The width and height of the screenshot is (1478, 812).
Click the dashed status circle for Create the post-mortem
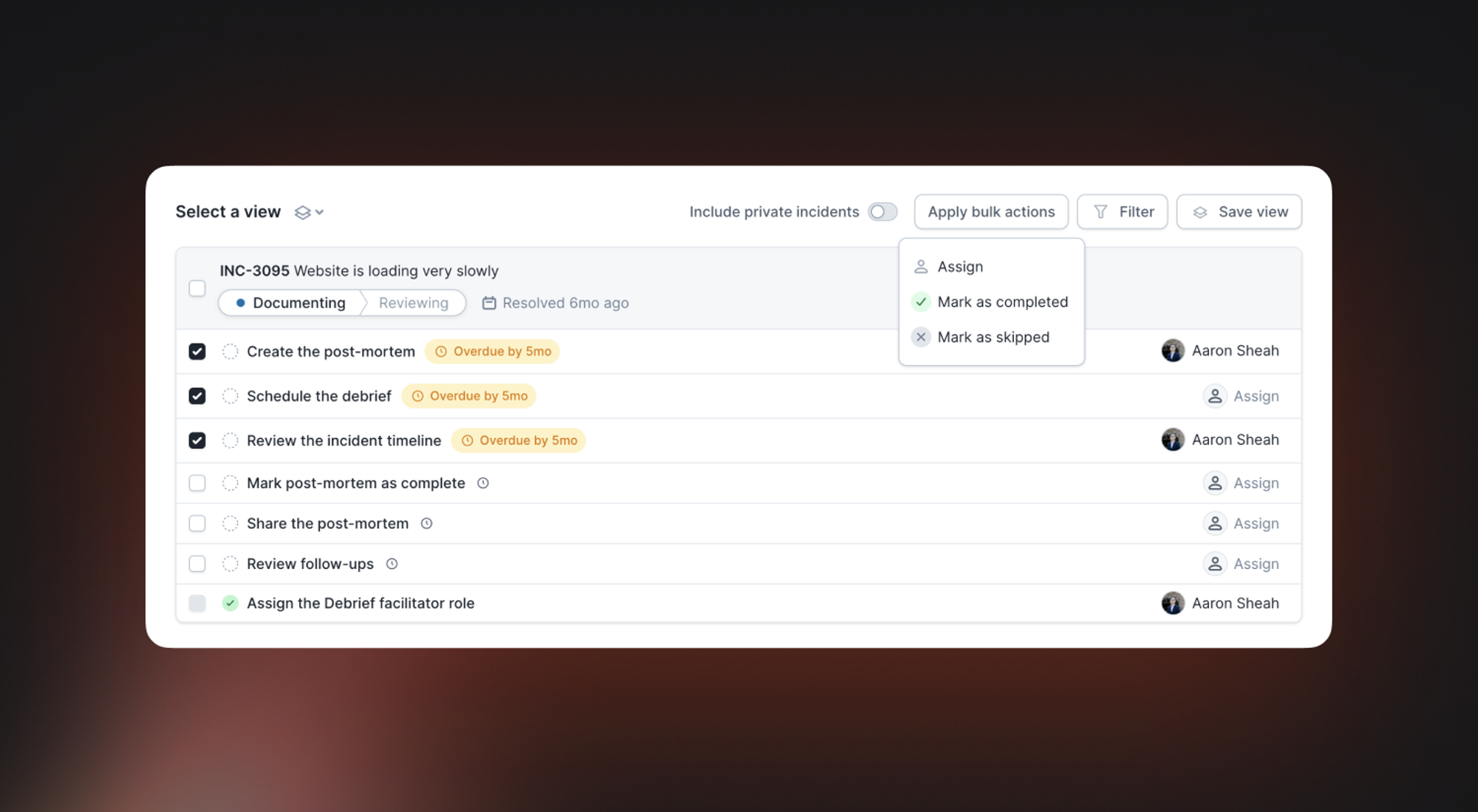pos(231,352)
